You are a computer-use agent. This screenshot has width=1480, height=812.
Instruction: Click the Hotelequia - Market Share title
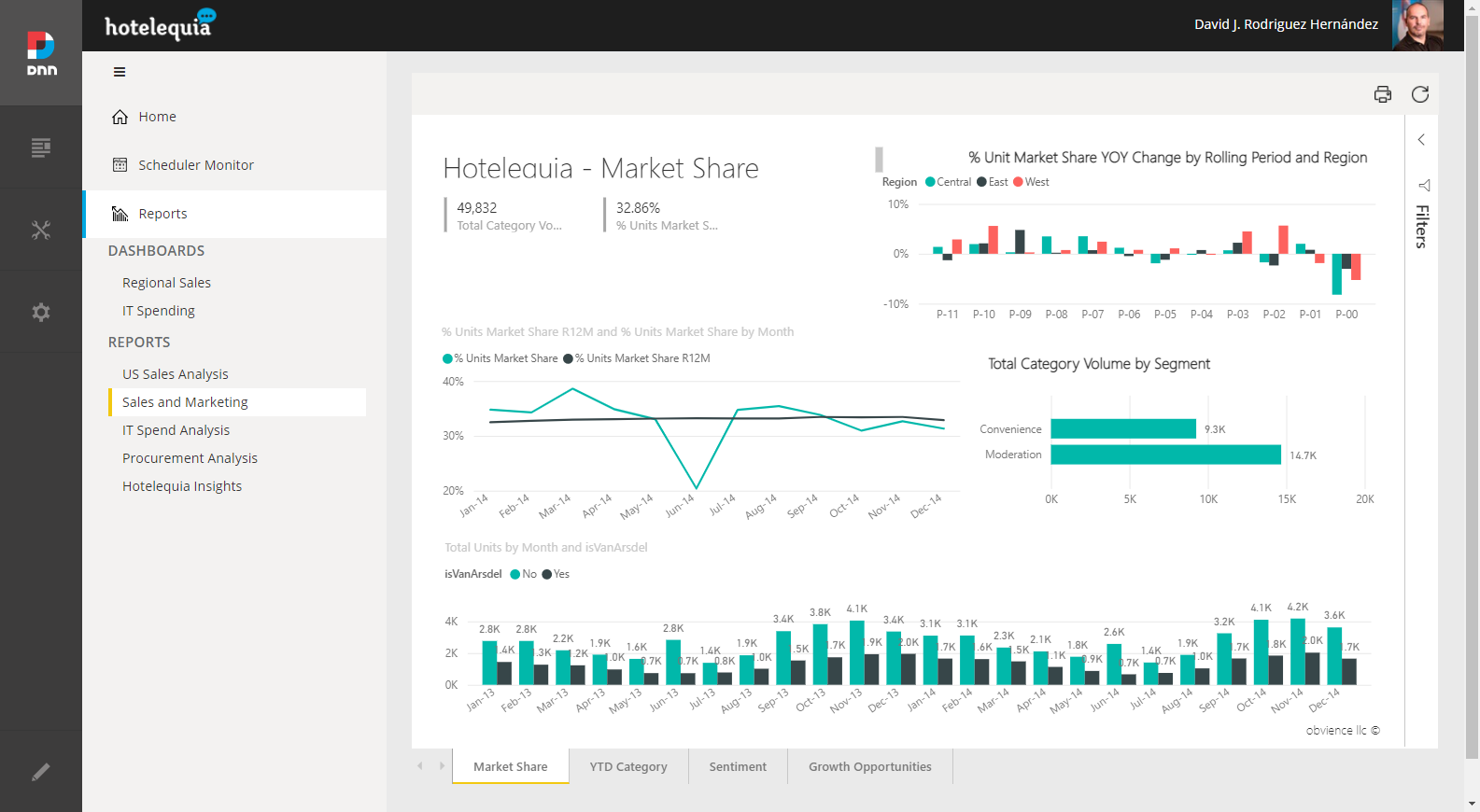(600, 168)
